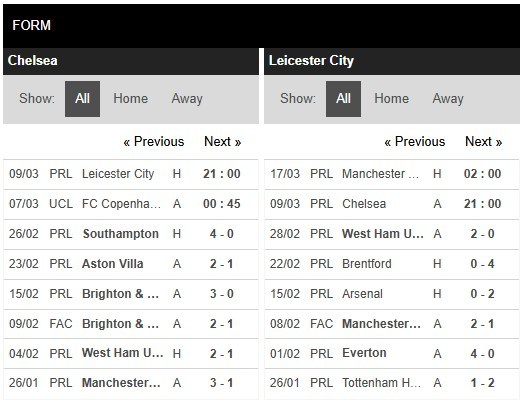Open Leicester's Brentford 0 - 4 result
Screen dimensions: 524x413
pos(392,264)
